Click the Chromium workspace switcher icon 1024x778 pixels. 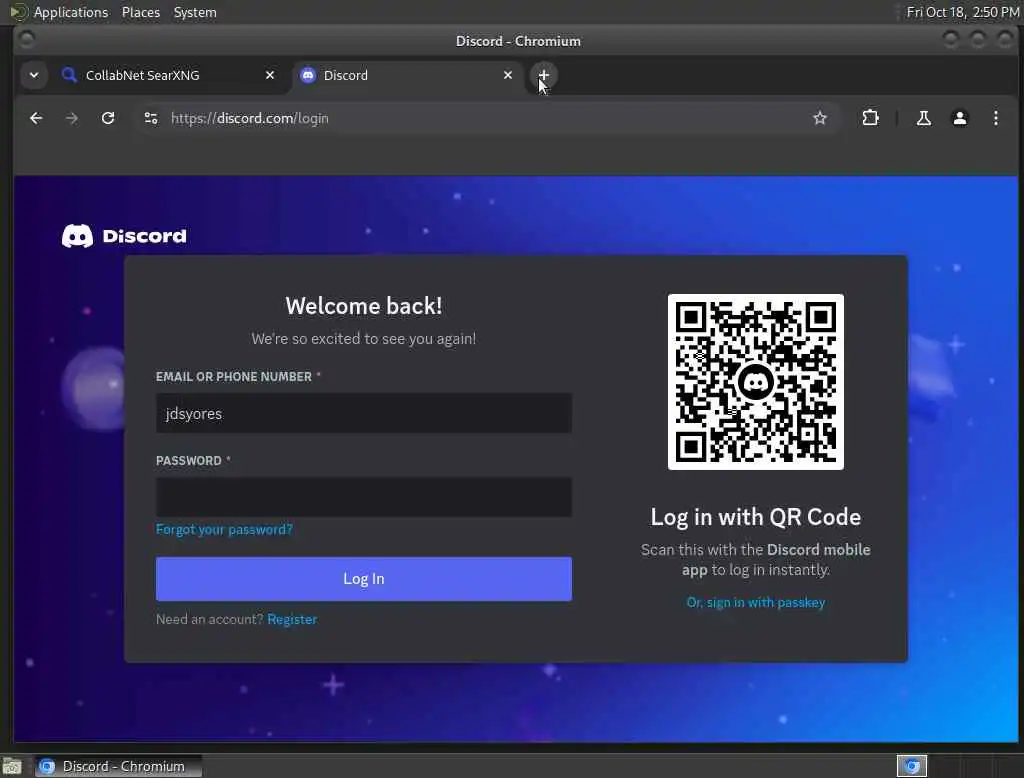[912, 766]
